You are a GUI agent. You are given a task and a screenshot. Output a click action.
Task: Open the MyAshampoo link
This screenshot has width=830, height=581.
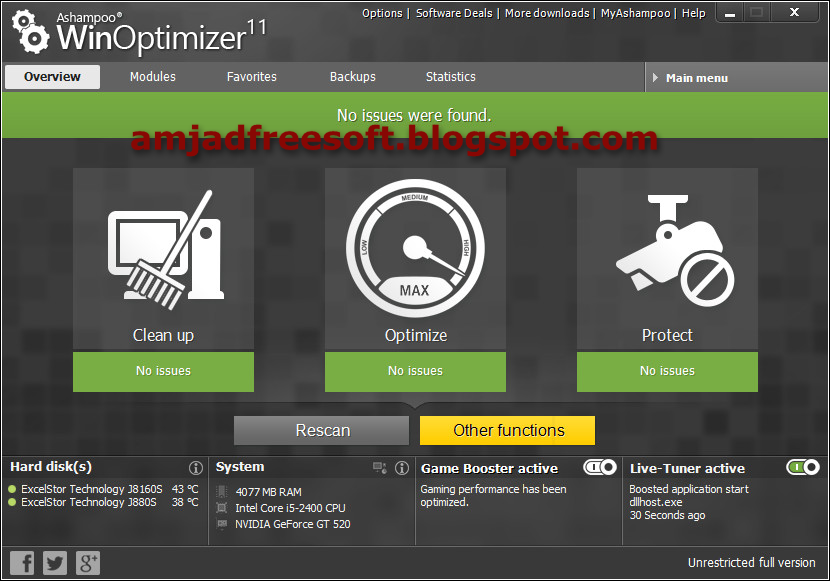click(x=635, y=13)
